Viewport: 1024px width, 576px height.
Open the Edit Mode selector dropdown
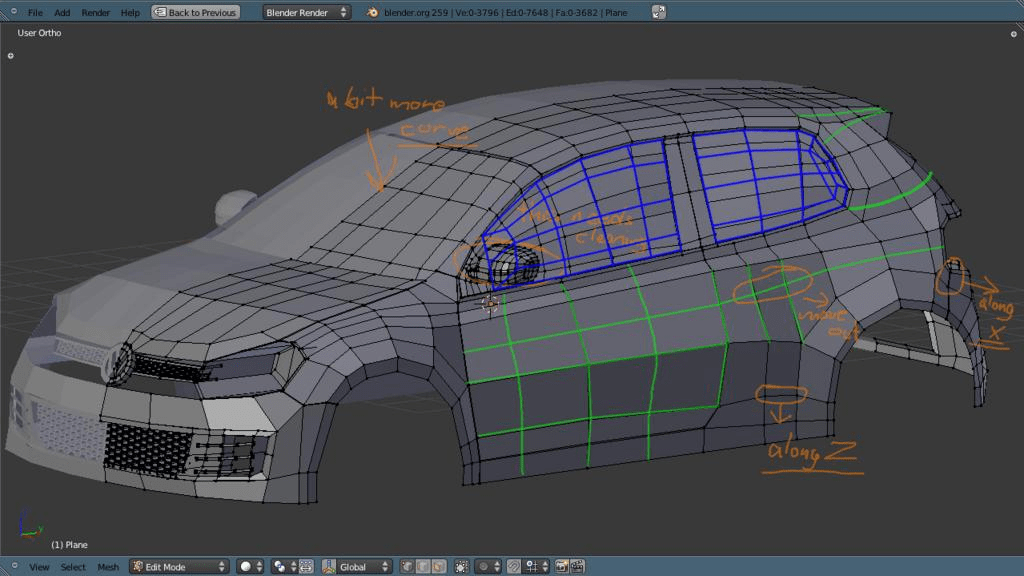click(179, 567)
